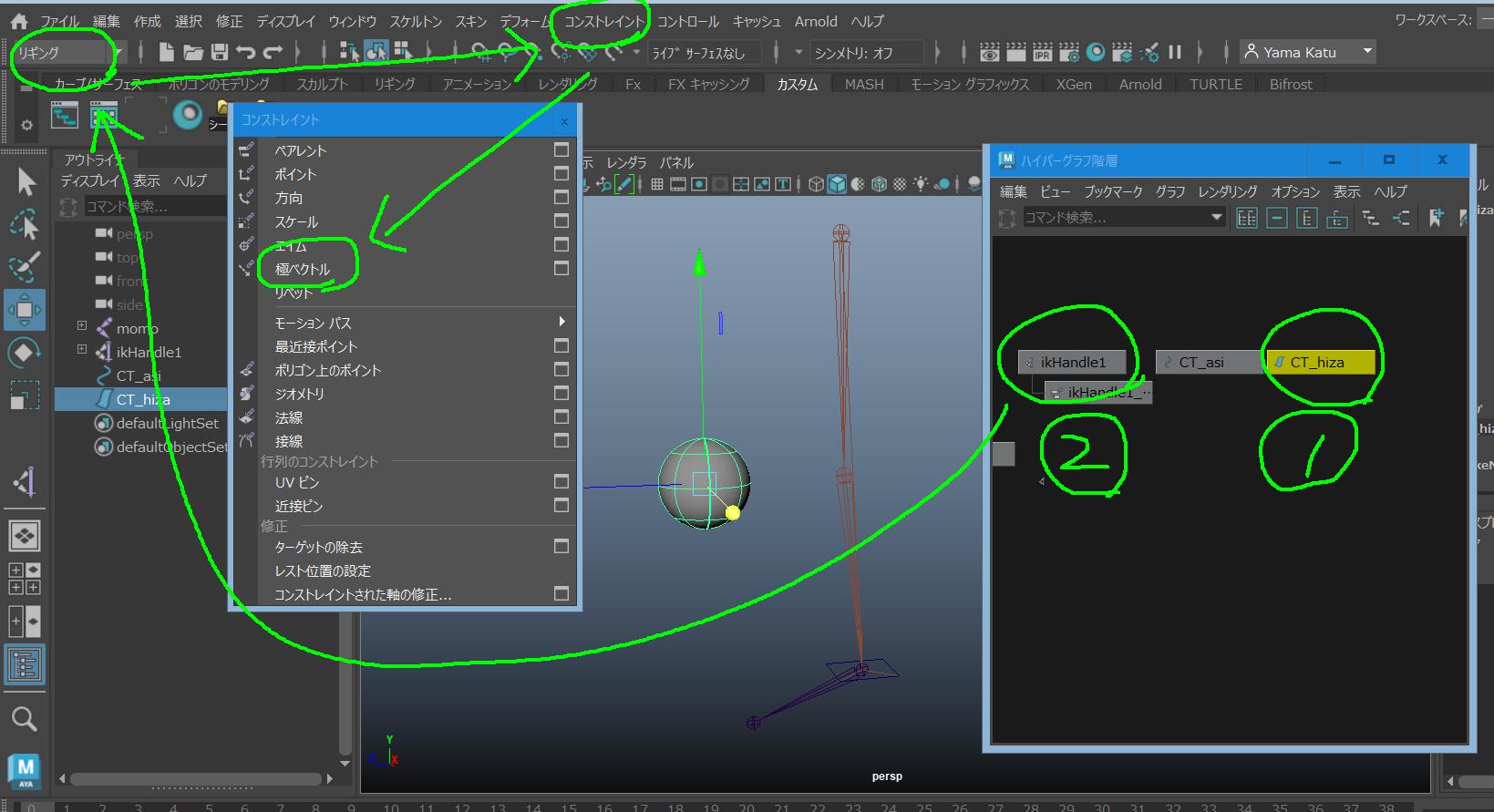This screenshot has height=812, width=1494.
Task: Select the CT_asi node in Hypergraph
Action: (1211, 362)
